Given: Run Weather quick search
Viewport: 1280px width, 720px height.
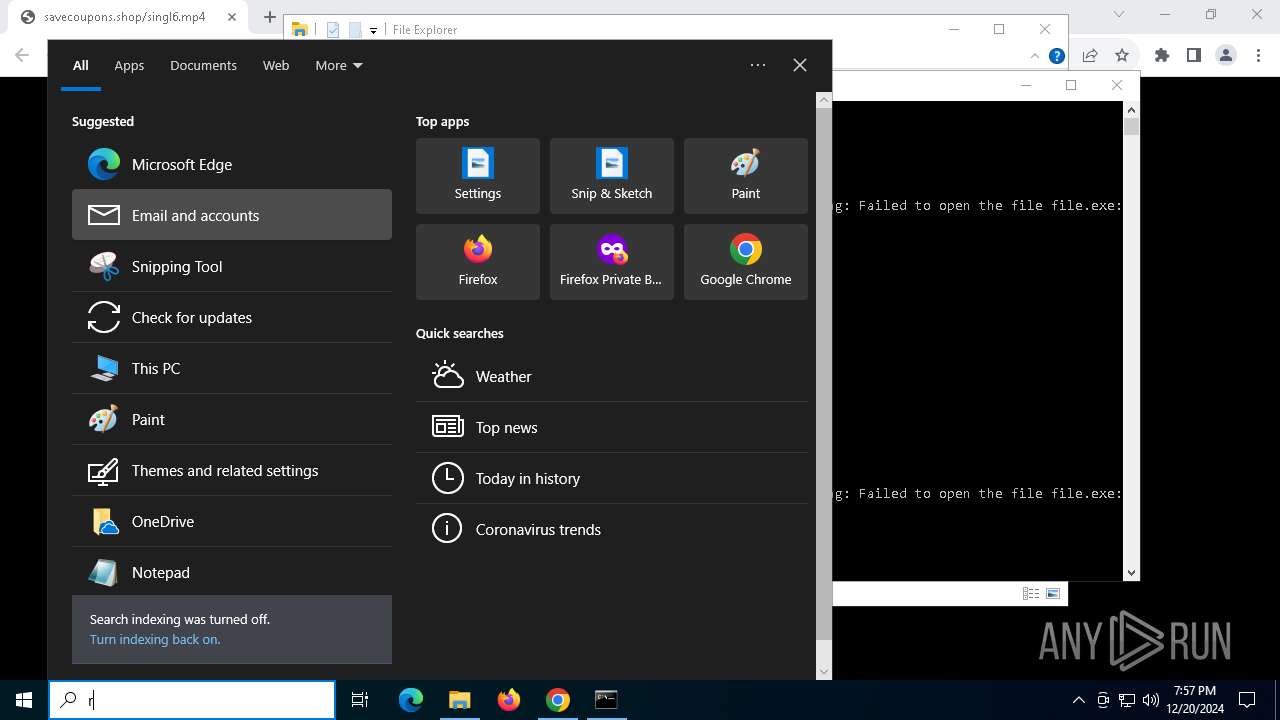Looking at the screenshot, I should click(x=612, y=376).
